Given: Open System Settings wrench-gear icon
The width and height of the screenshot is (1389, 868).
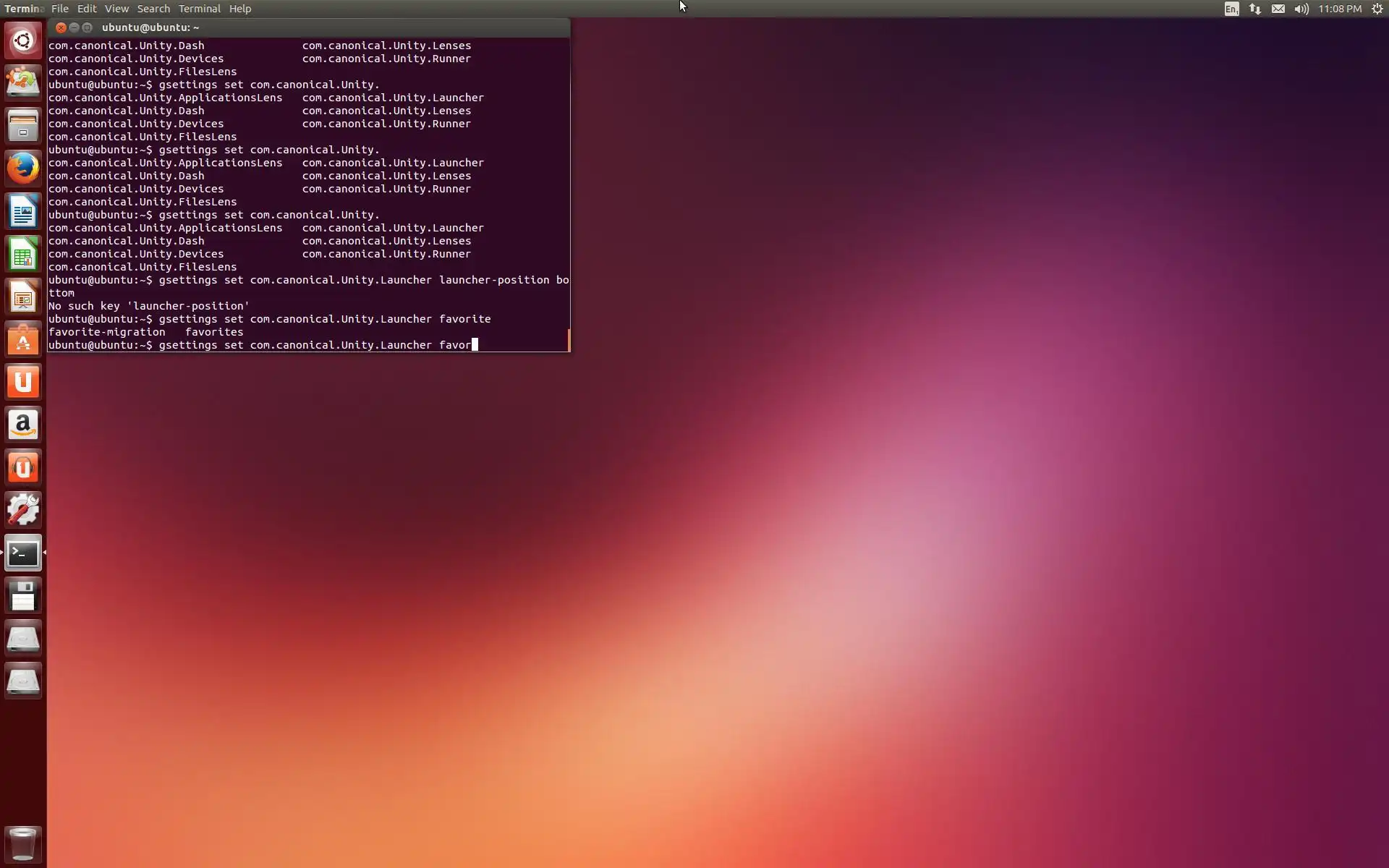Looking at the screenshot, I should [x=23, y=510].
